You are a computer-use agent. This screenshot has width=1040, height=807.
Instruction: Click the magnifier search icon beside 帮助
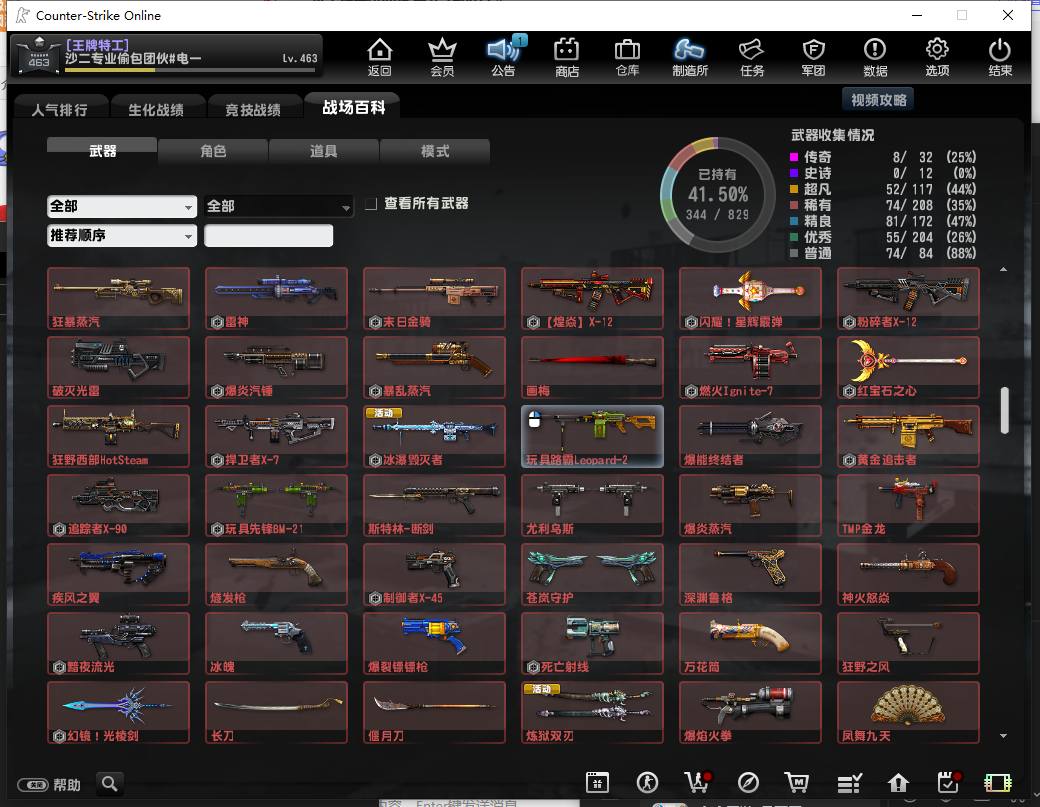109,784
